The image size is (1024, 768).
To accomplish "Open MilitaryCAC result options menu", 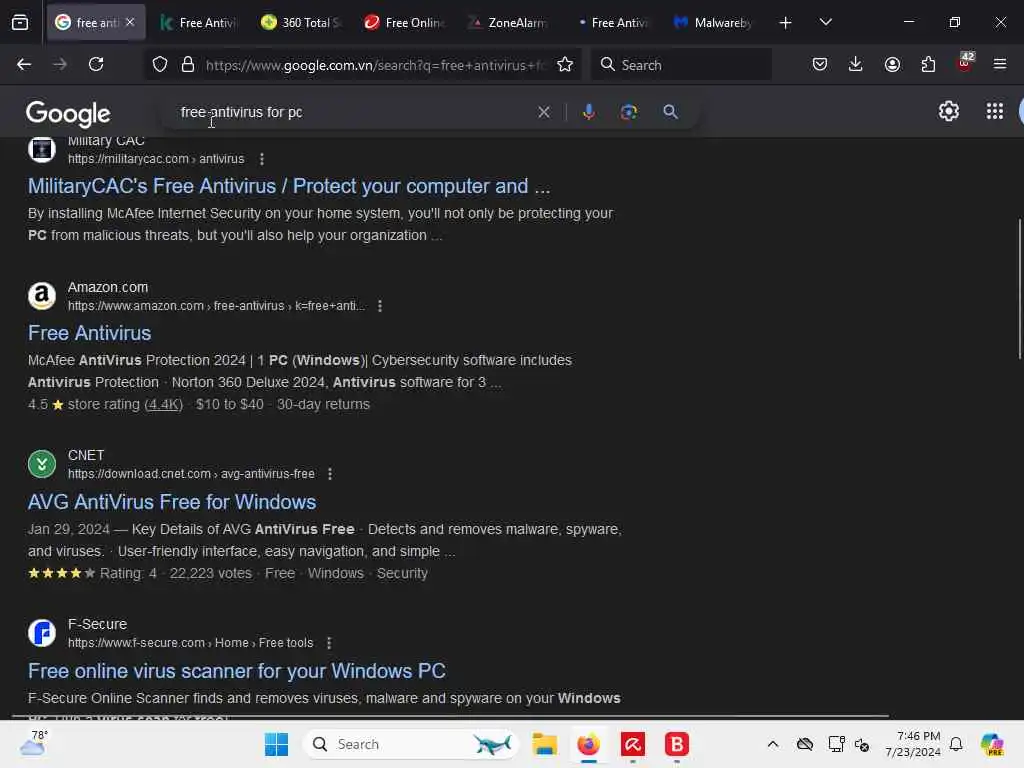I will [x=262, y=159].
